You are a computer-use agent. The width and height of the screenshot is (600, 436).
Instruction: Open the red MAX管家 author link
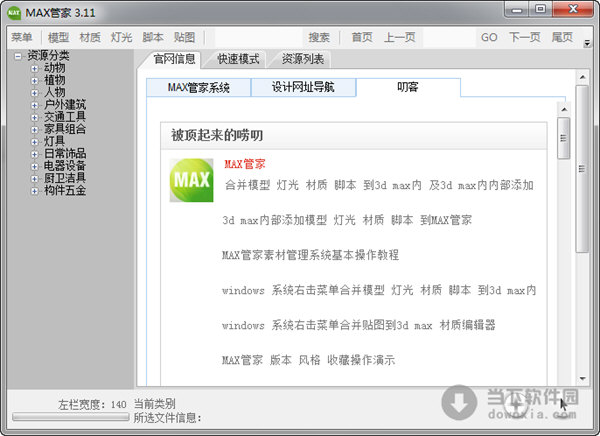point(245,164)
